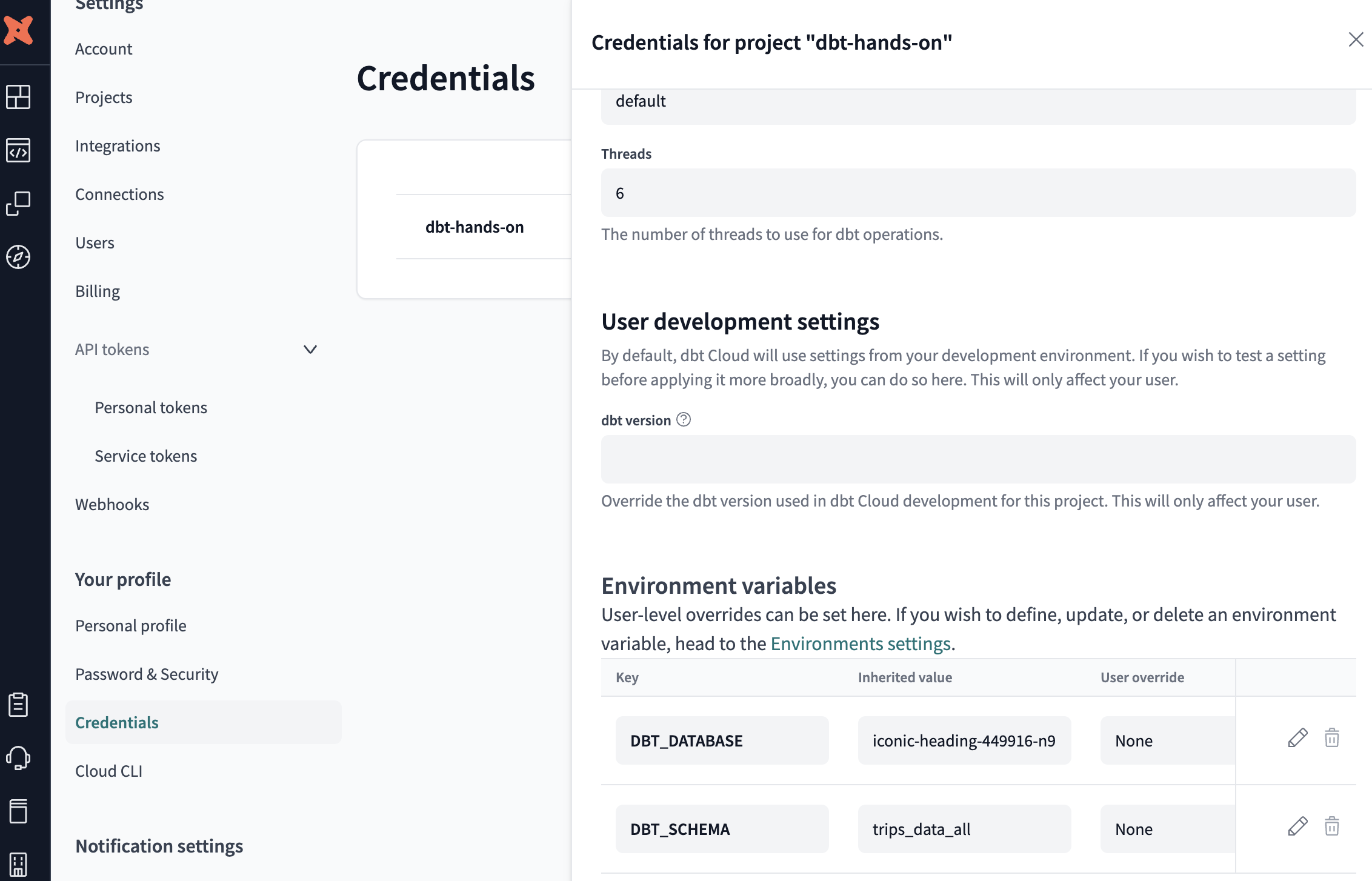The width and height of the screenshot is (1372, 881).
Task: Collapse the API tokens section chevron
Action: [310, 350]
